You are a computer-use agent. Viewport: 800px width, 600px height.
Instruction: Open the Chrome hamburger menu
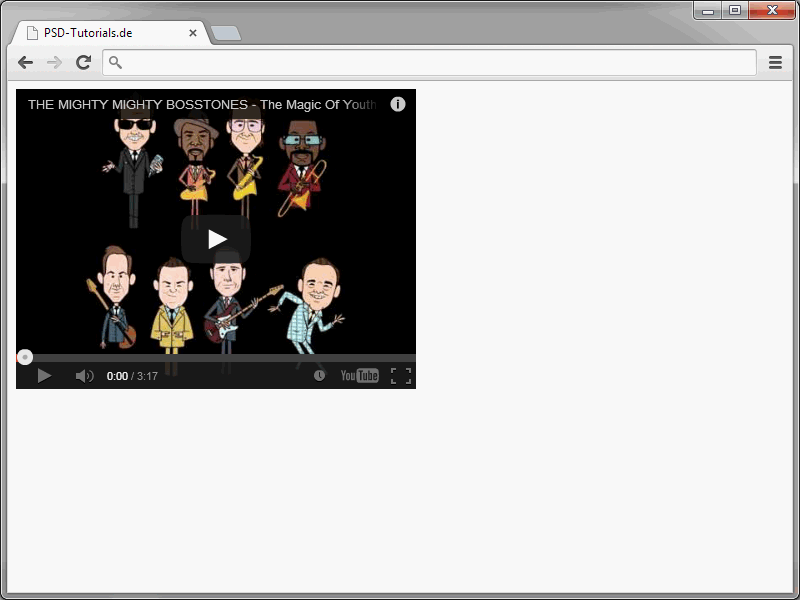(775, 62)
